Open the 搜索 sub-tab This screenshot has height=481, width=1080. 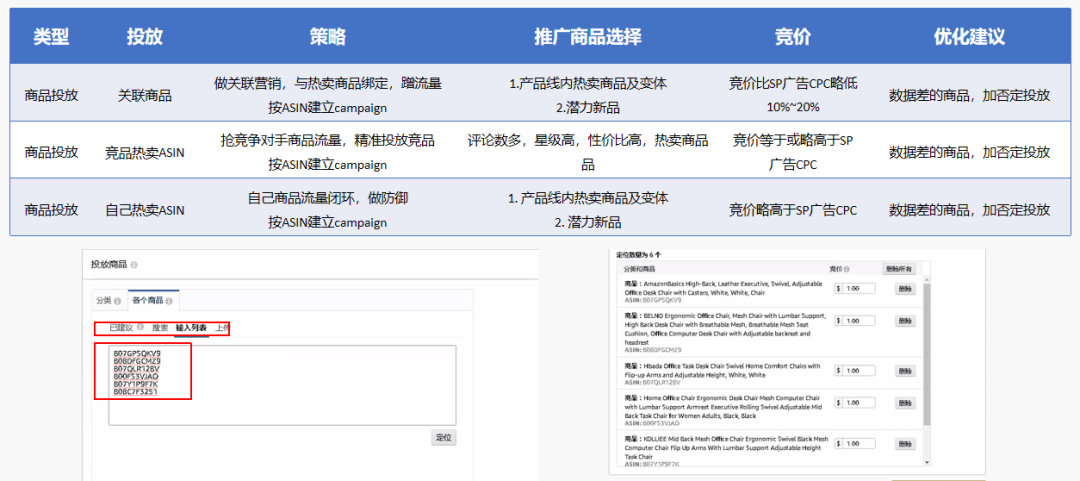(160, 328)
